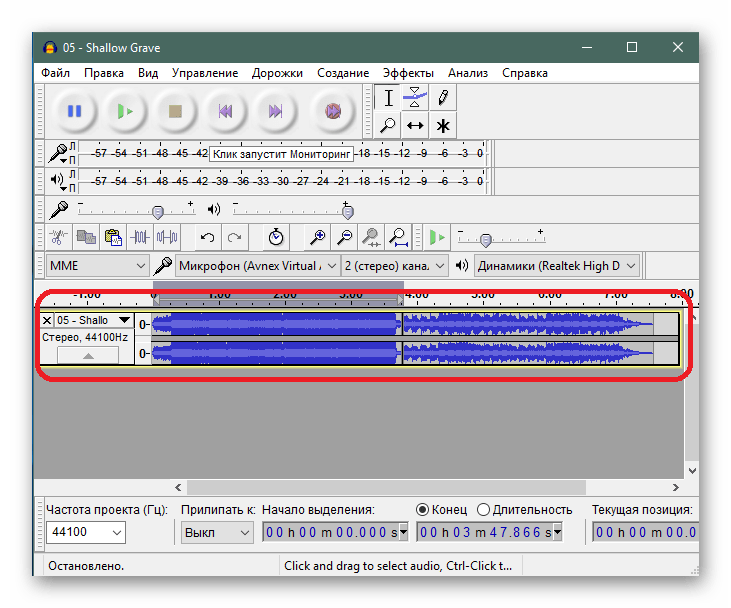The height and width of the screenshot is (608, 731).
Task: Select the Envelope tool
Action: click(x=415, y=98)
